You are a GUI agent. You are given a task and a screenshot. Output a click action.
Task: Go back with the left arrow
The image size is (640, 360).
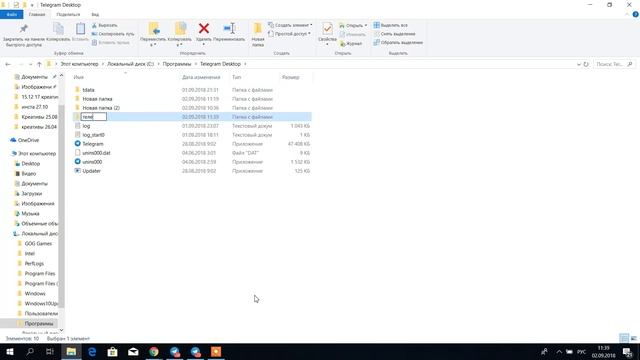click(8, 64)
